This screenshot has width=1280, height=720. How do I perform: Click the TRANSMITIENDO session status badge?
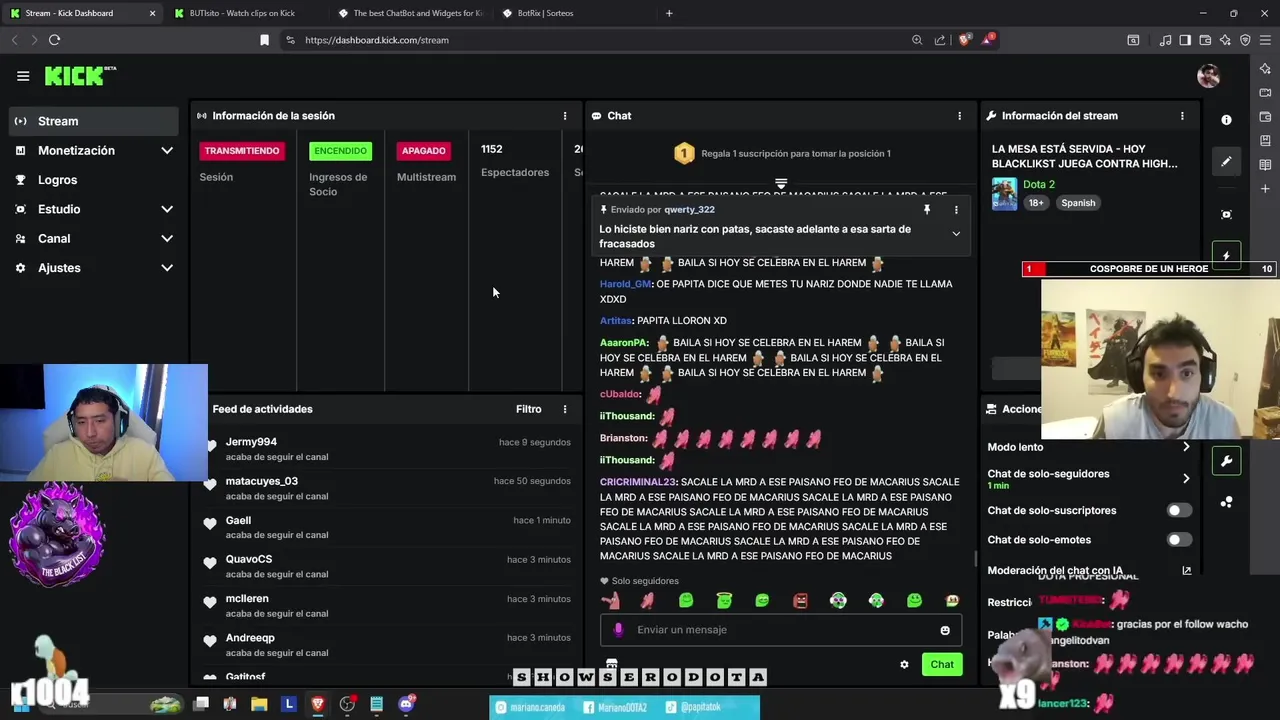242,151
